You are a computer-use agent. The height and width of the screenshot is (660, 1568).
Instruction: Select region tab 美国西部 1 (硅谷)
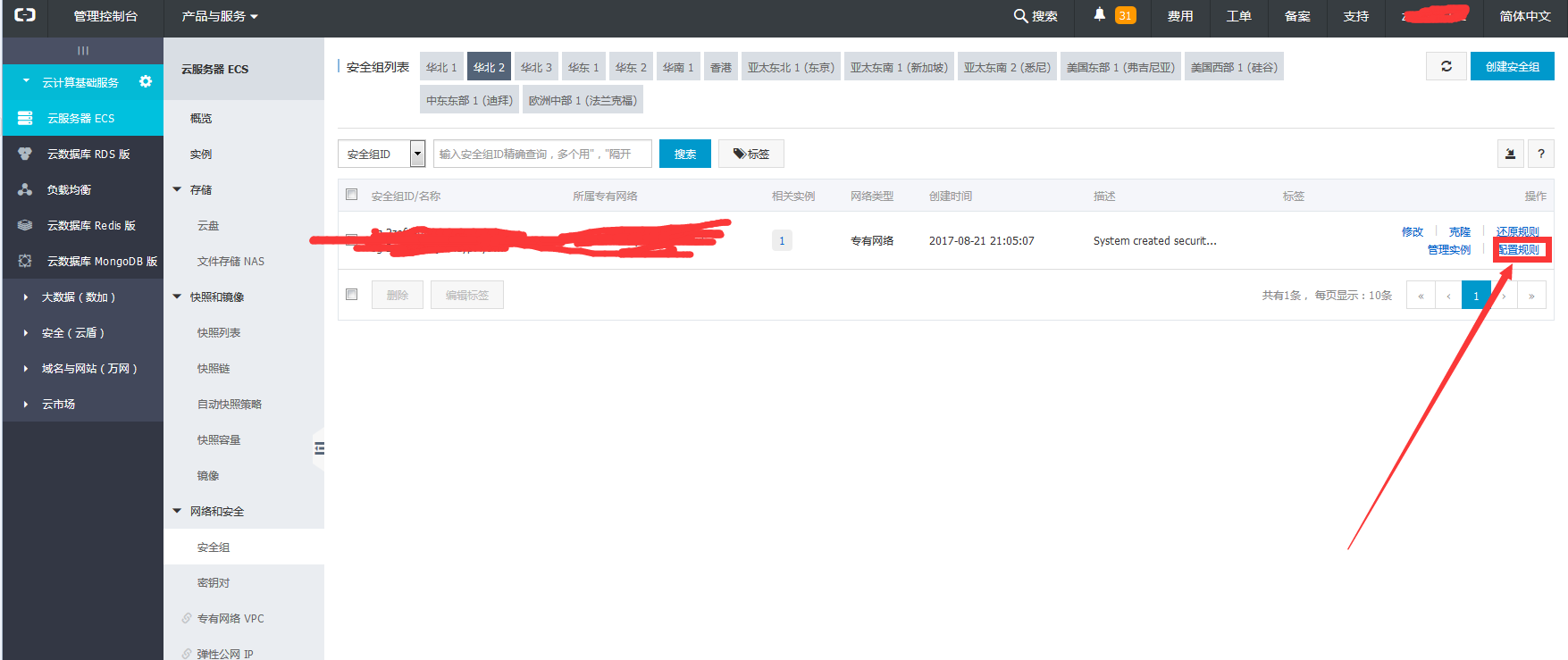pos(1234,67)
